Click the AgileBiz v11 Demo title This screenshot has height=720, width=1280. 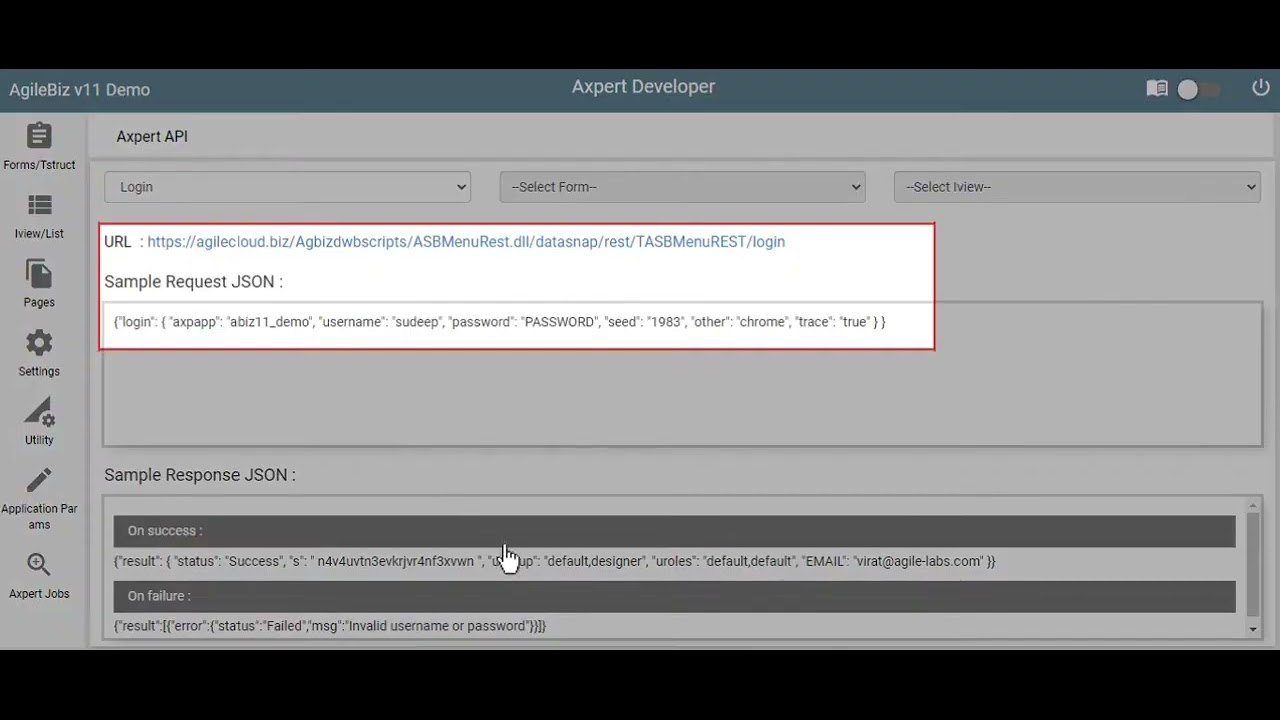[80, 90]
